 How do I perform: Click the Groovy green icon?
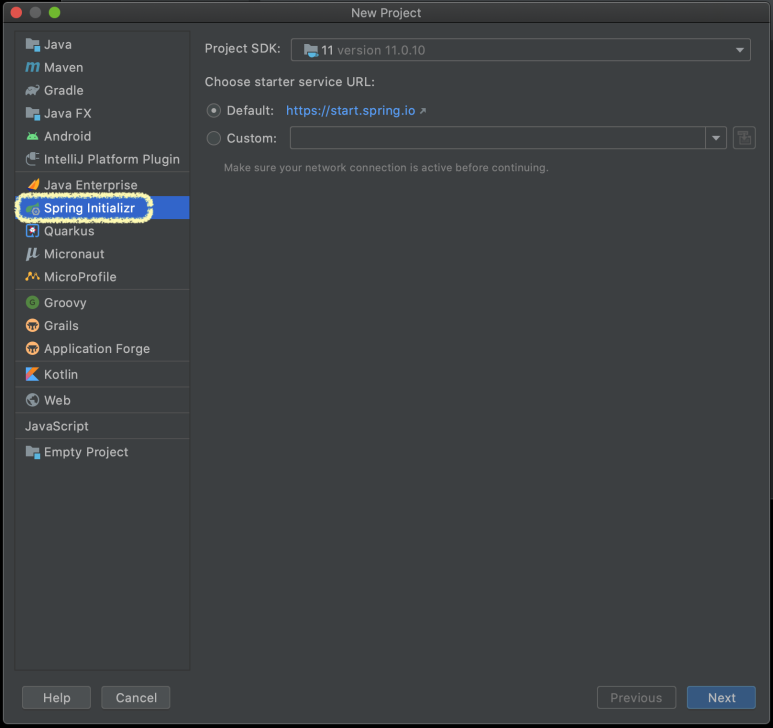pyautogui.click(x=33, y=302)
